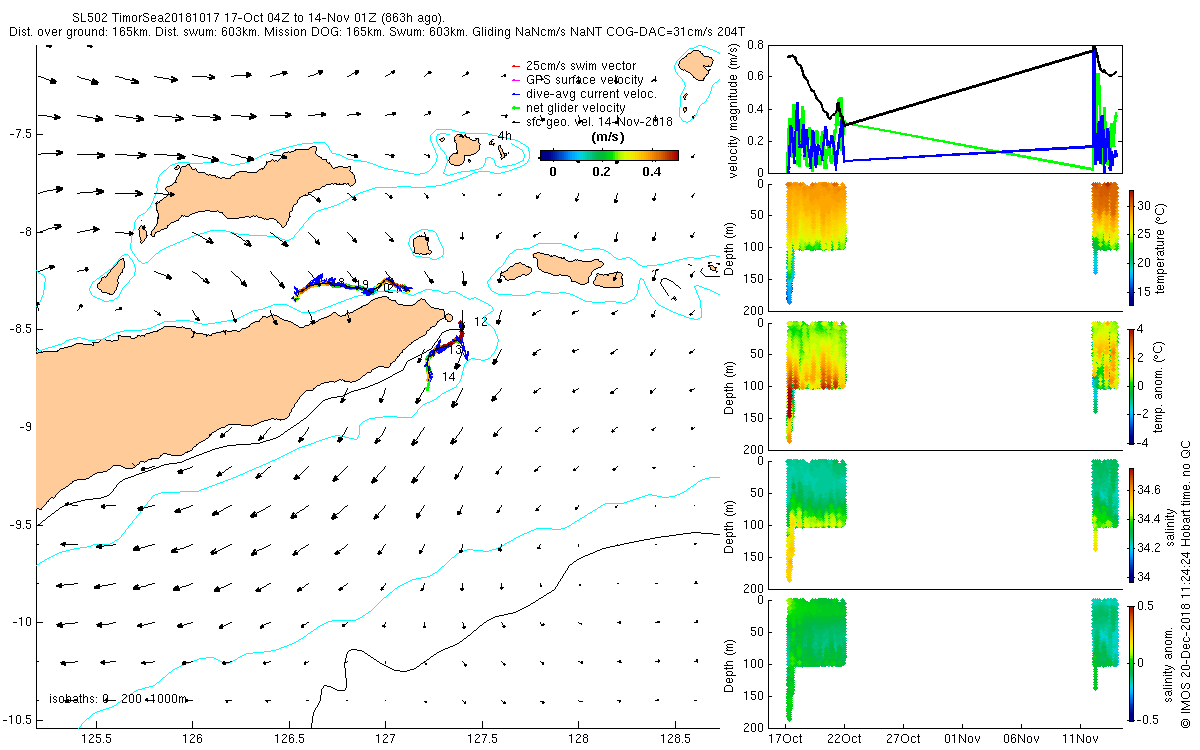Image resolution: width=1200 pixels, height=750 pixels.
Task: Click the velocity (m/s) colorbar
Action: (x=609, y=155)
